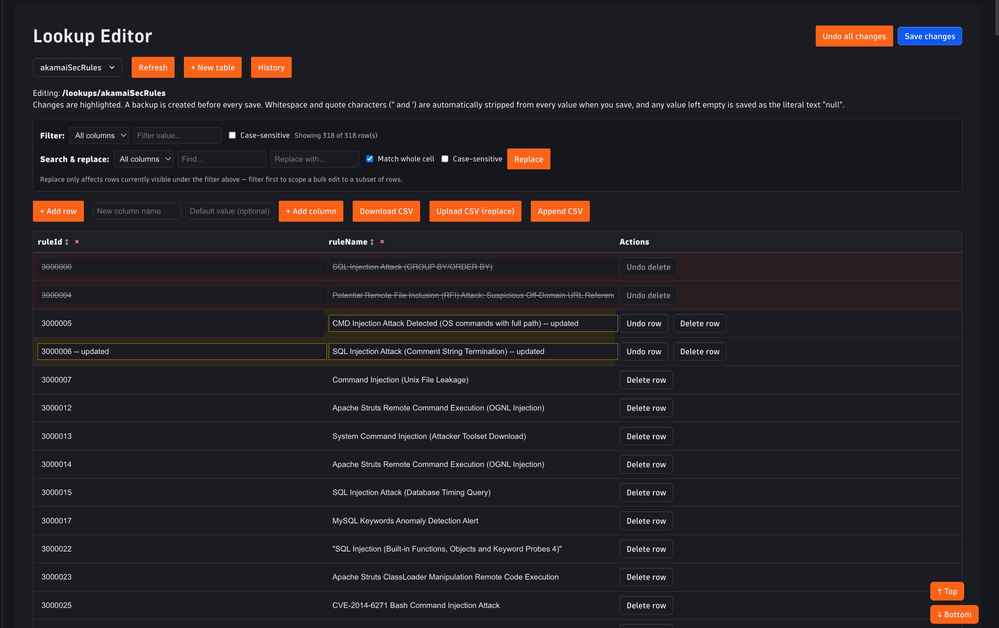Open the Filter All columns dropdown
999x628 pixels.
click(99, 135)
